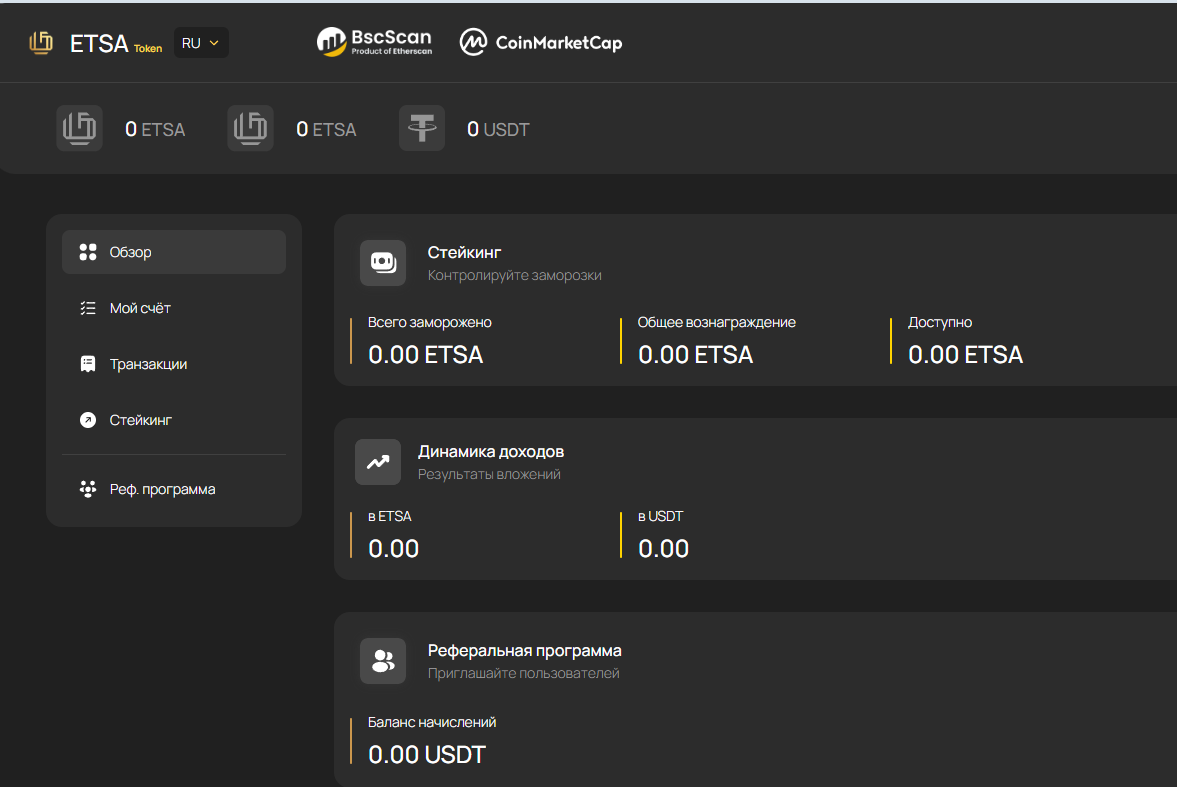Click the Мой счёт checklist icon
The width and height of the screenshot is (1177, 787).
(x=88, y=308)
